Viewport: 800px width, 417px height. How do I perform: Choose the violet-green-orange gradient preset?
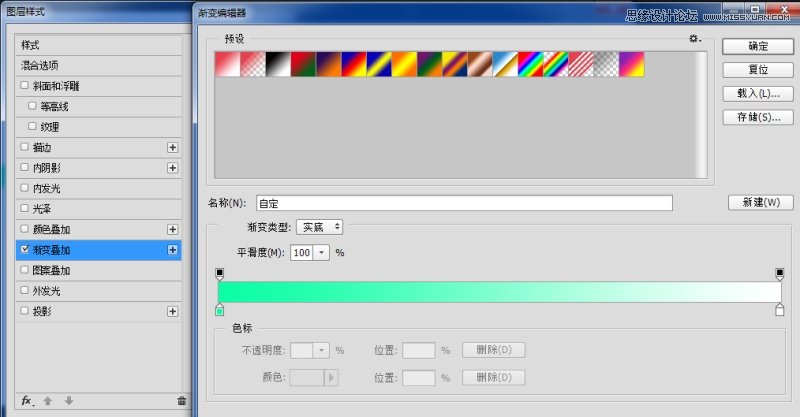coord(430,64)
